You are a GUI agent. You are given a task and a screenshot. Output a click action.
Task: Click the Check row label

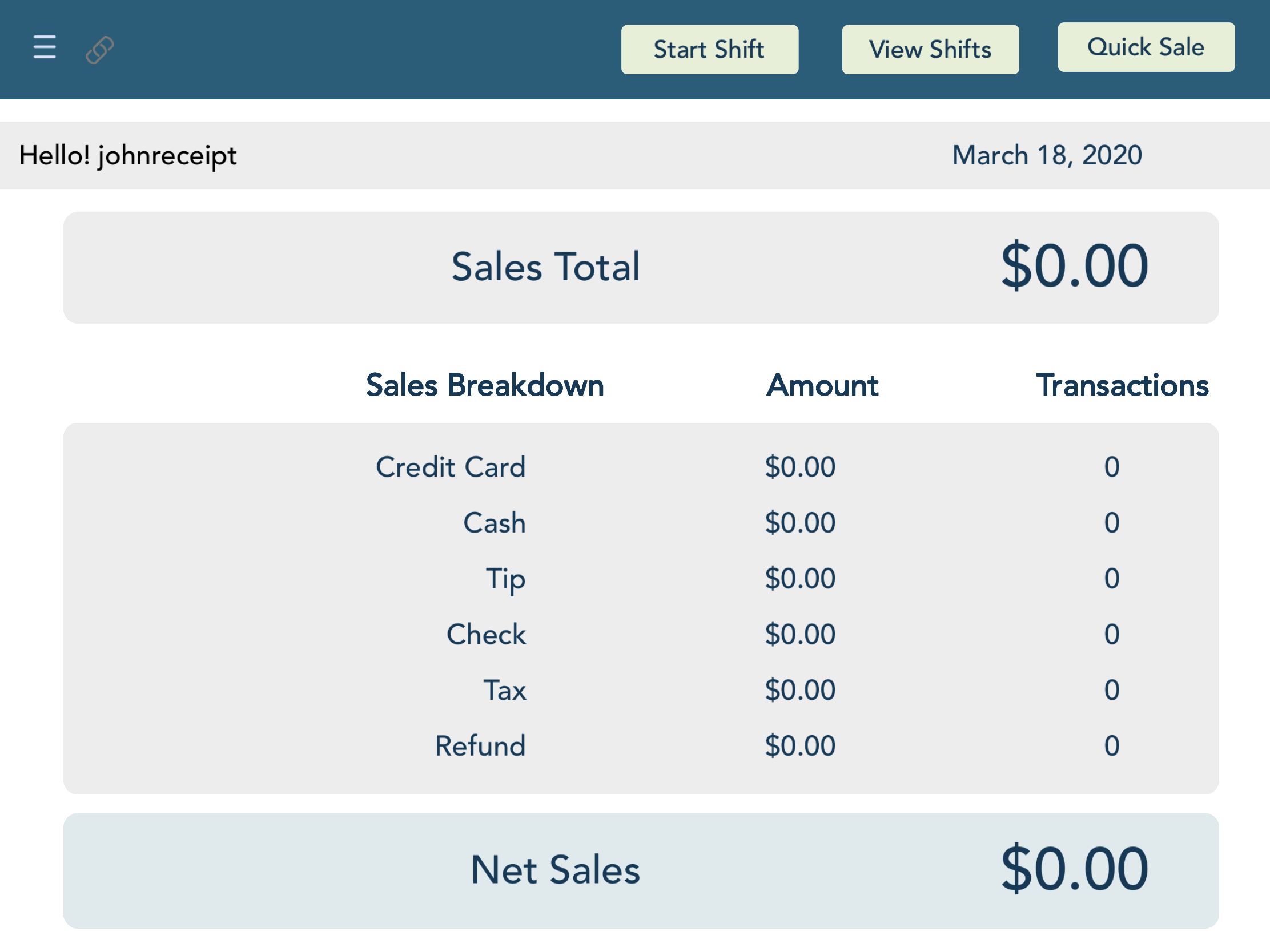point(486,634)
